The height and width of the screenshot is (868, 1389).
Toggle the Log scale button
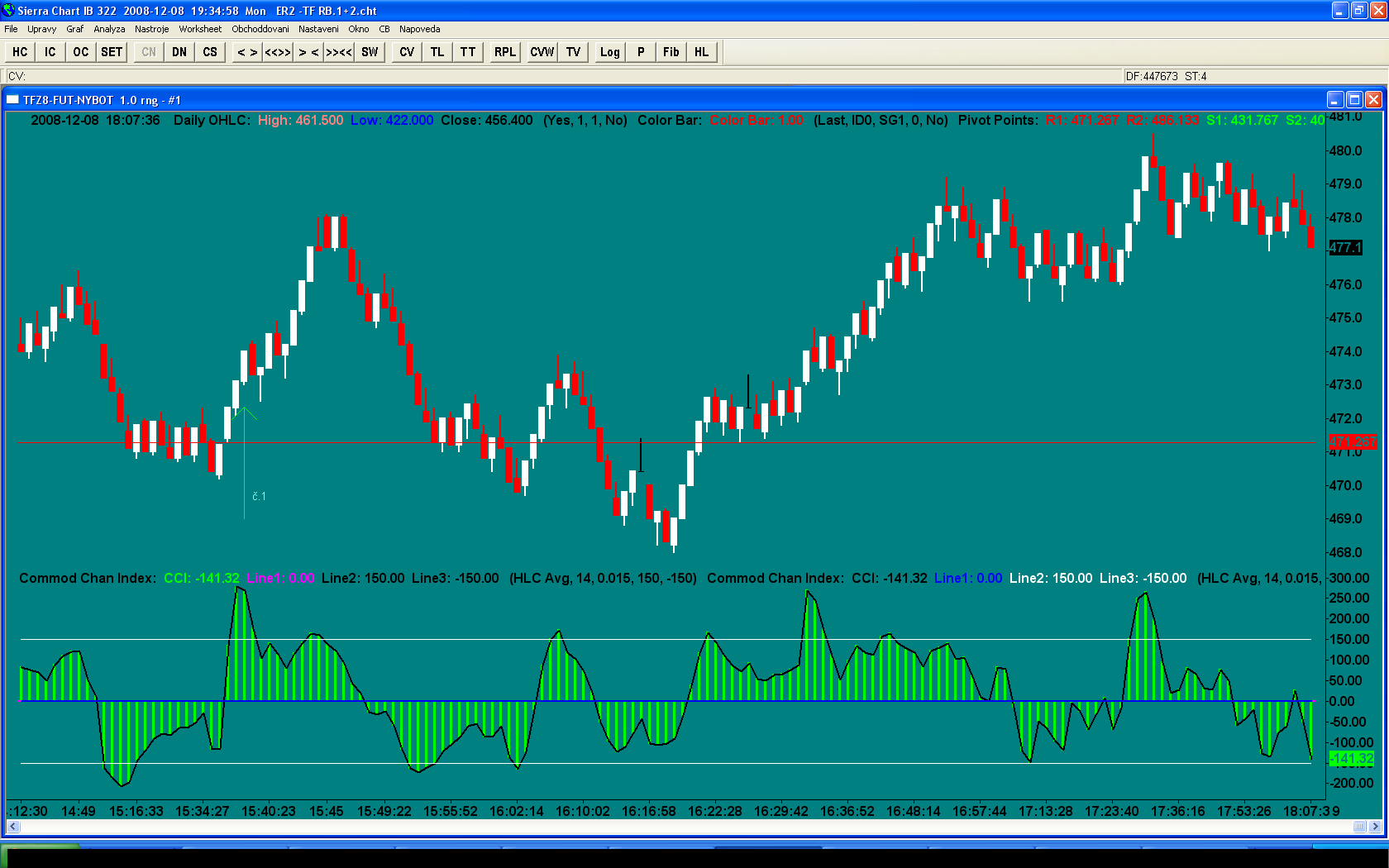click(609, 52)
